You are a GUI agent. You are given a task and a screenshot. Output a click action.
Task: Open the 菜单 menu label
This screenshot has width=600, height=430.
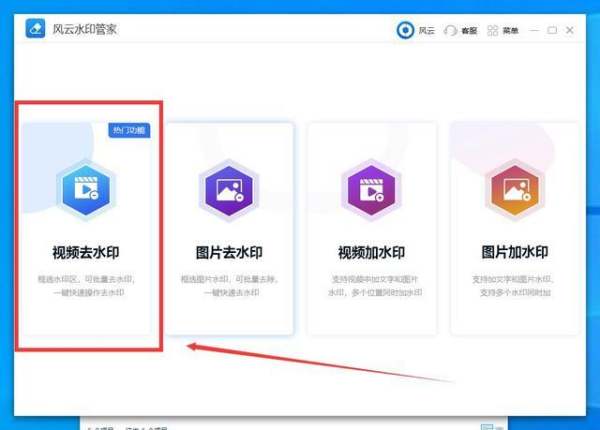point(510,31)
